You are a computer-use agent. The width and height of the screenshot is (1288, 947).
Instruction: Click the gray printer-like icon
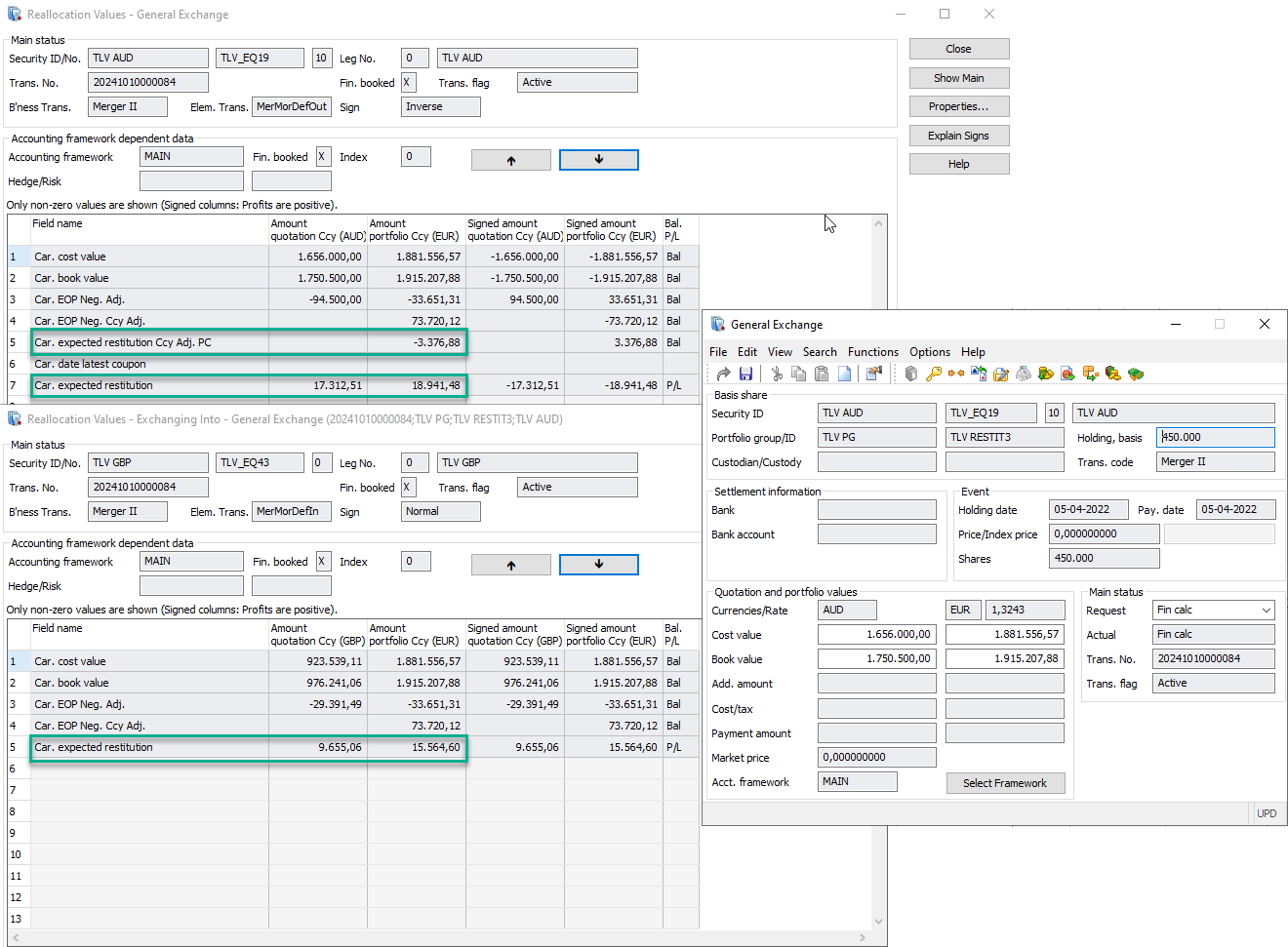[x=1024, y=374]
